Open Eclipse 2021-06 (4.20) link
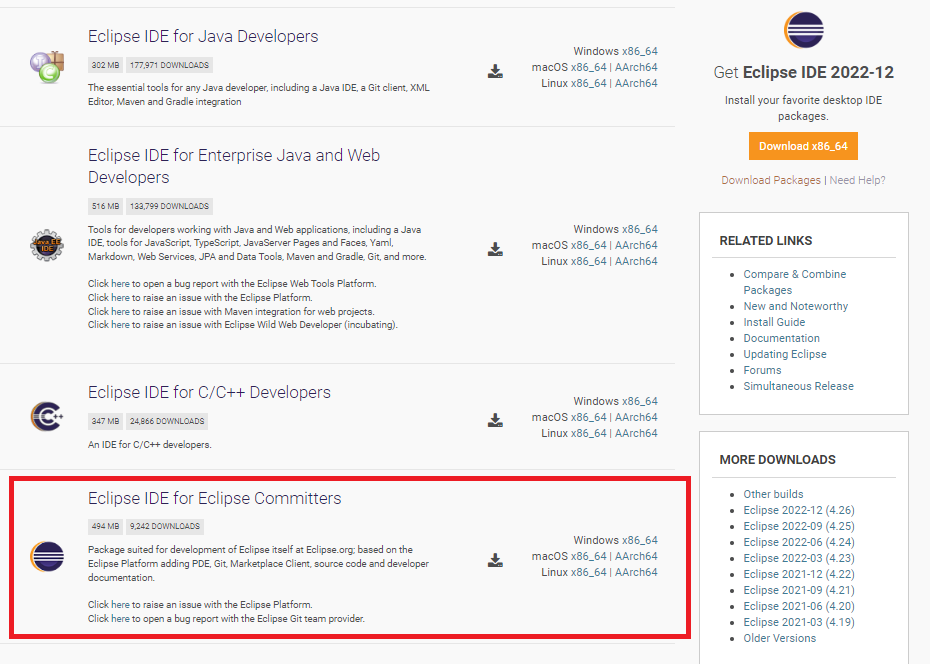The width and height of the screenshot is (930, 664). tap(799, 606)
